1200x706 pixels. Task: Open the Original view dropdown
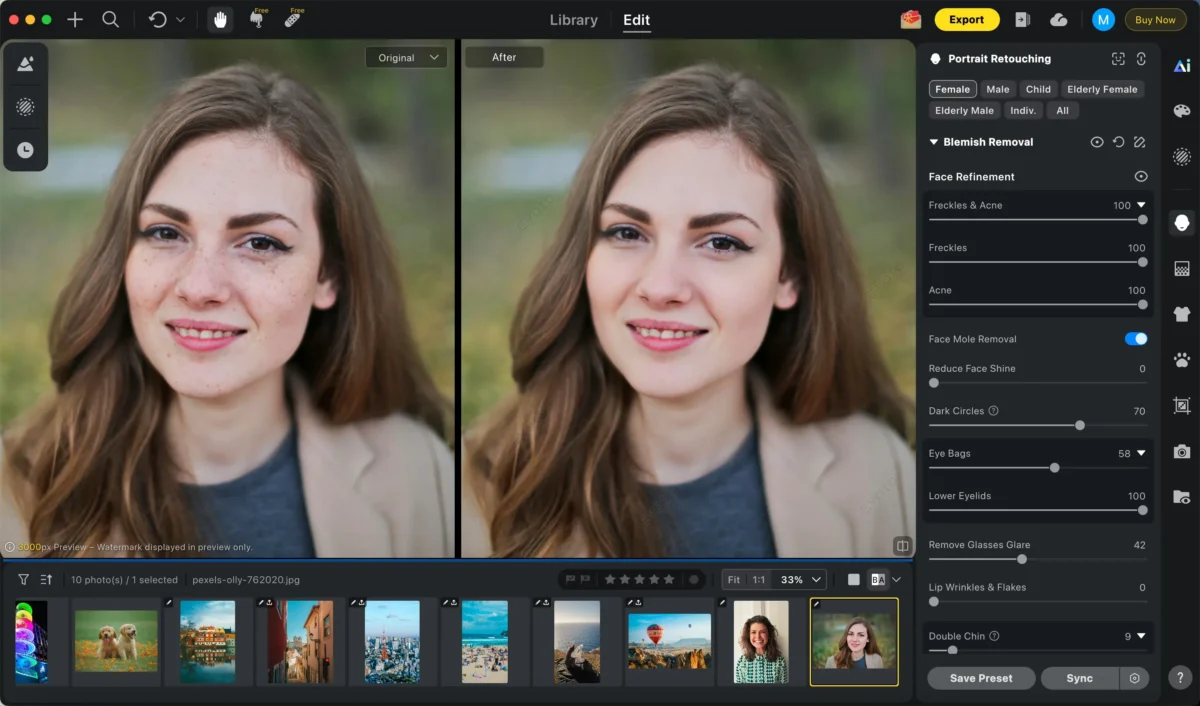coord(407,58)
